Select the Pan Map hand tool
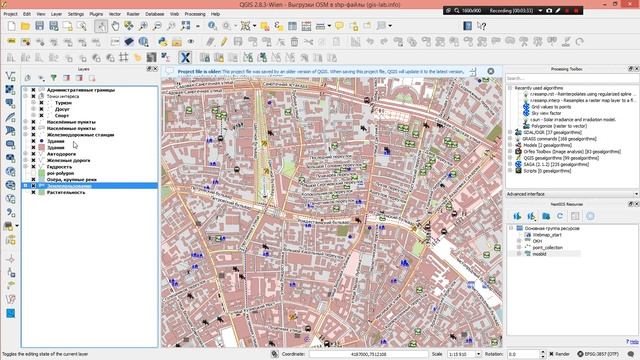Image resolution: width=640 pixels, height=360 pixels. 115,26
